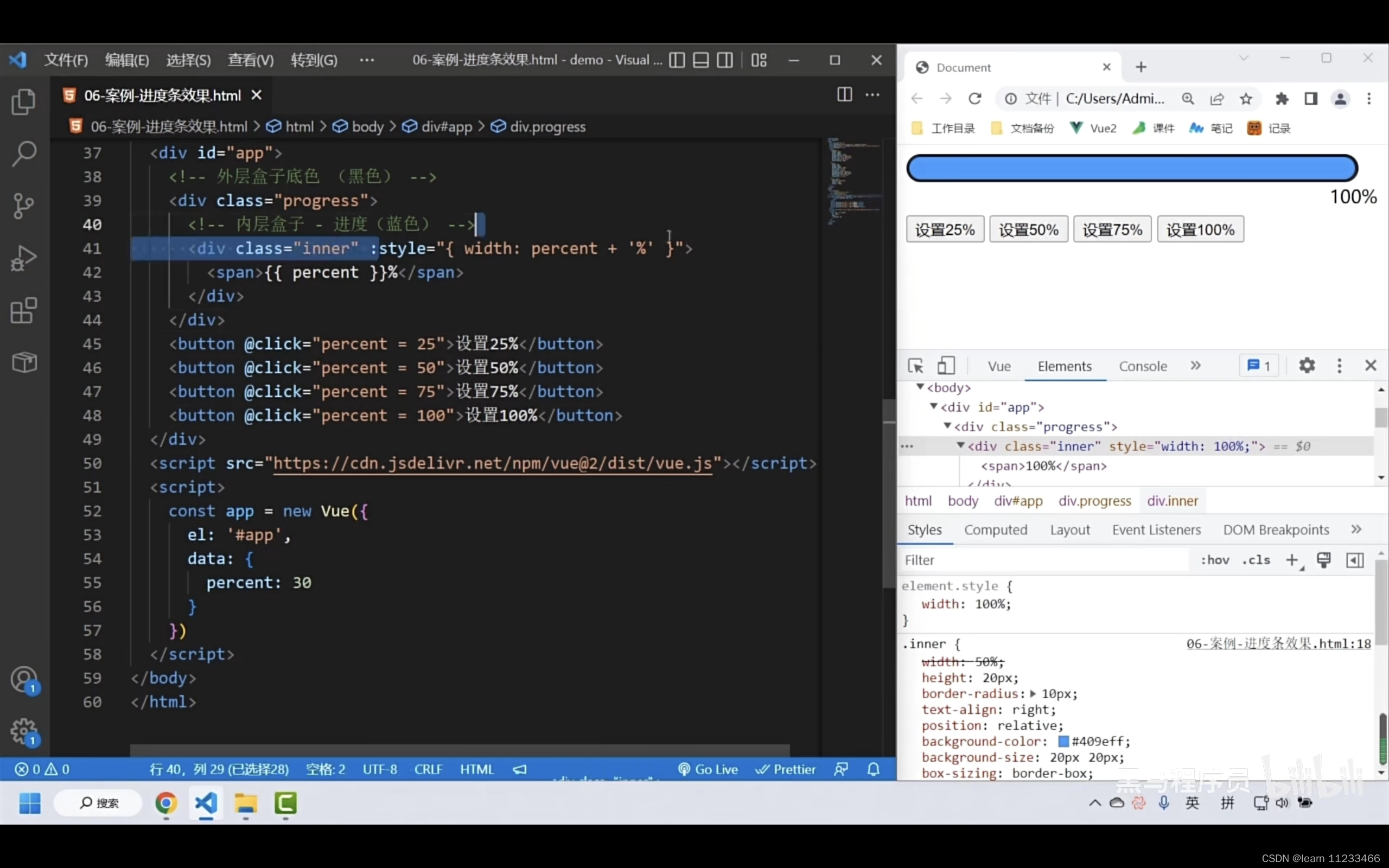
Task: Click the DevTools inspect element picker icon
Action: [915, 366]
